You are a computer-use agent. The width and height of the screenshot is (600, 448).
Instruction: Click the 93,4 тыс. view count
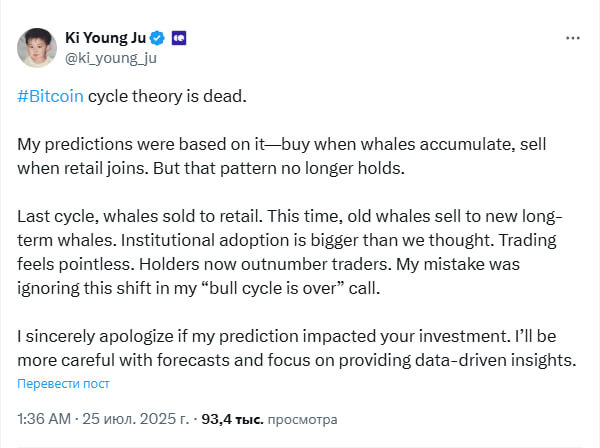click(x=230, y=418)
